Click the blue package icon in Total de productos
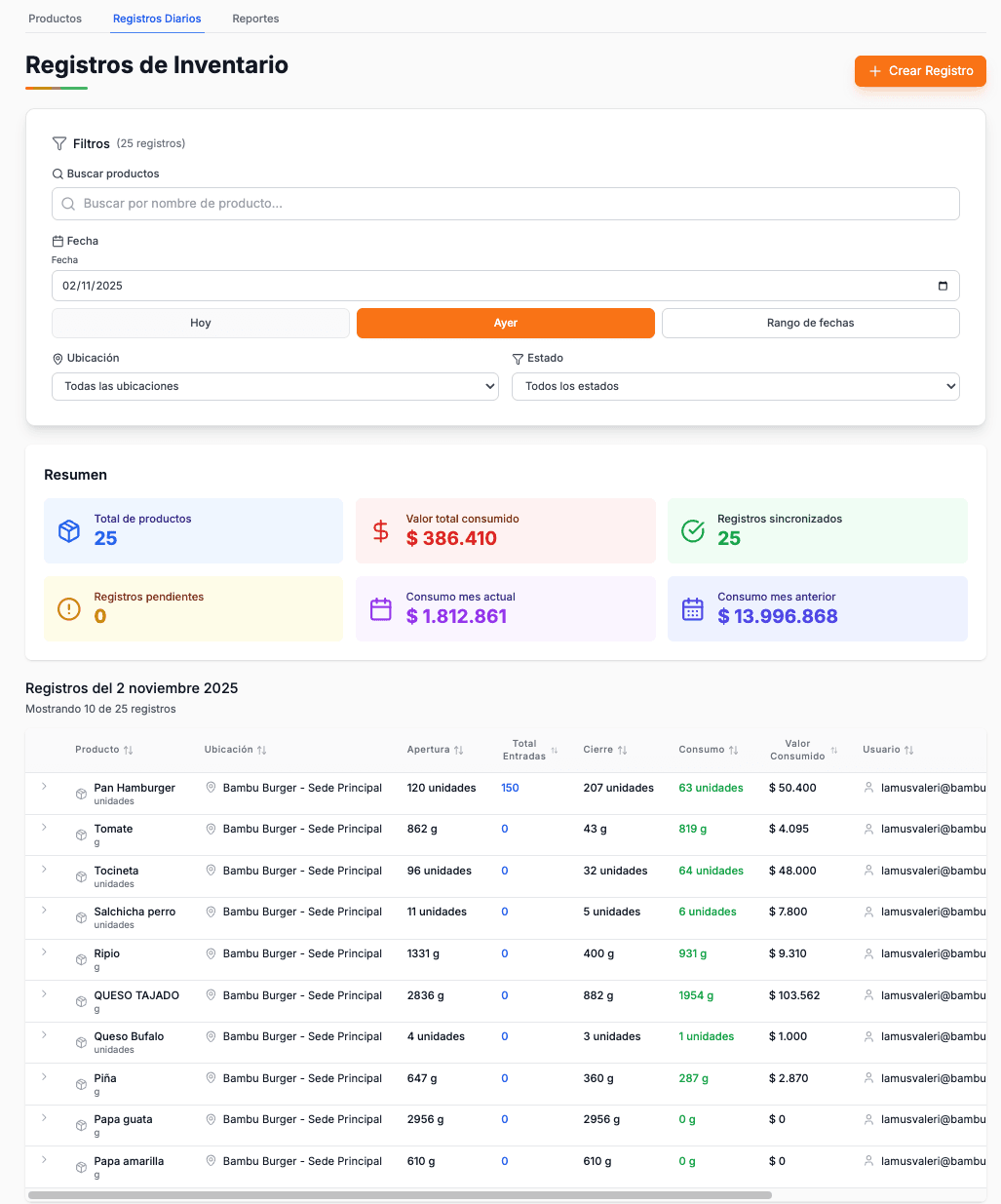Viewport: 1001px width, 1204px height. tap(68, 530)
